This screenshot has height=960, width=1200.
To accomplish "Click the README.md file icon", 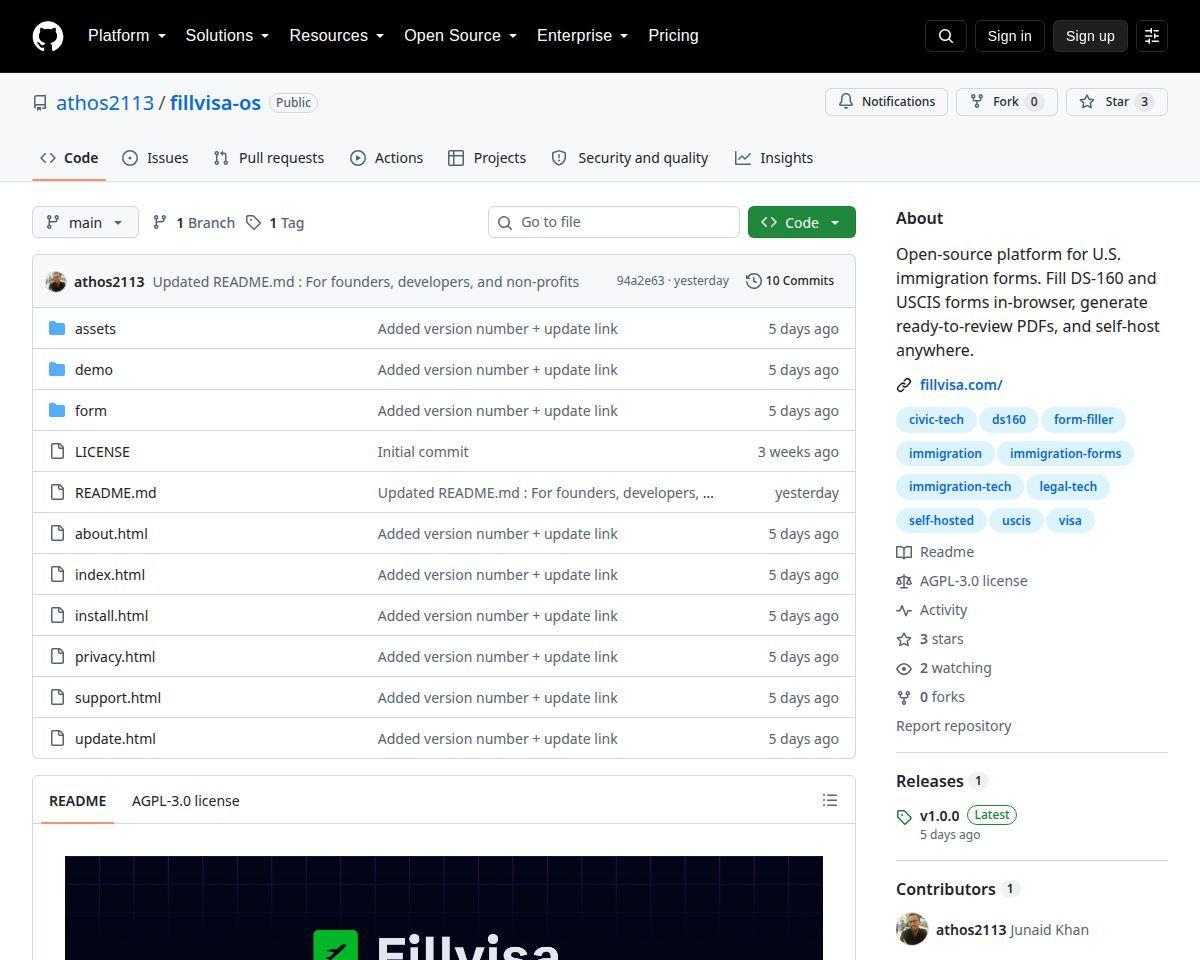I will [57, 492].
